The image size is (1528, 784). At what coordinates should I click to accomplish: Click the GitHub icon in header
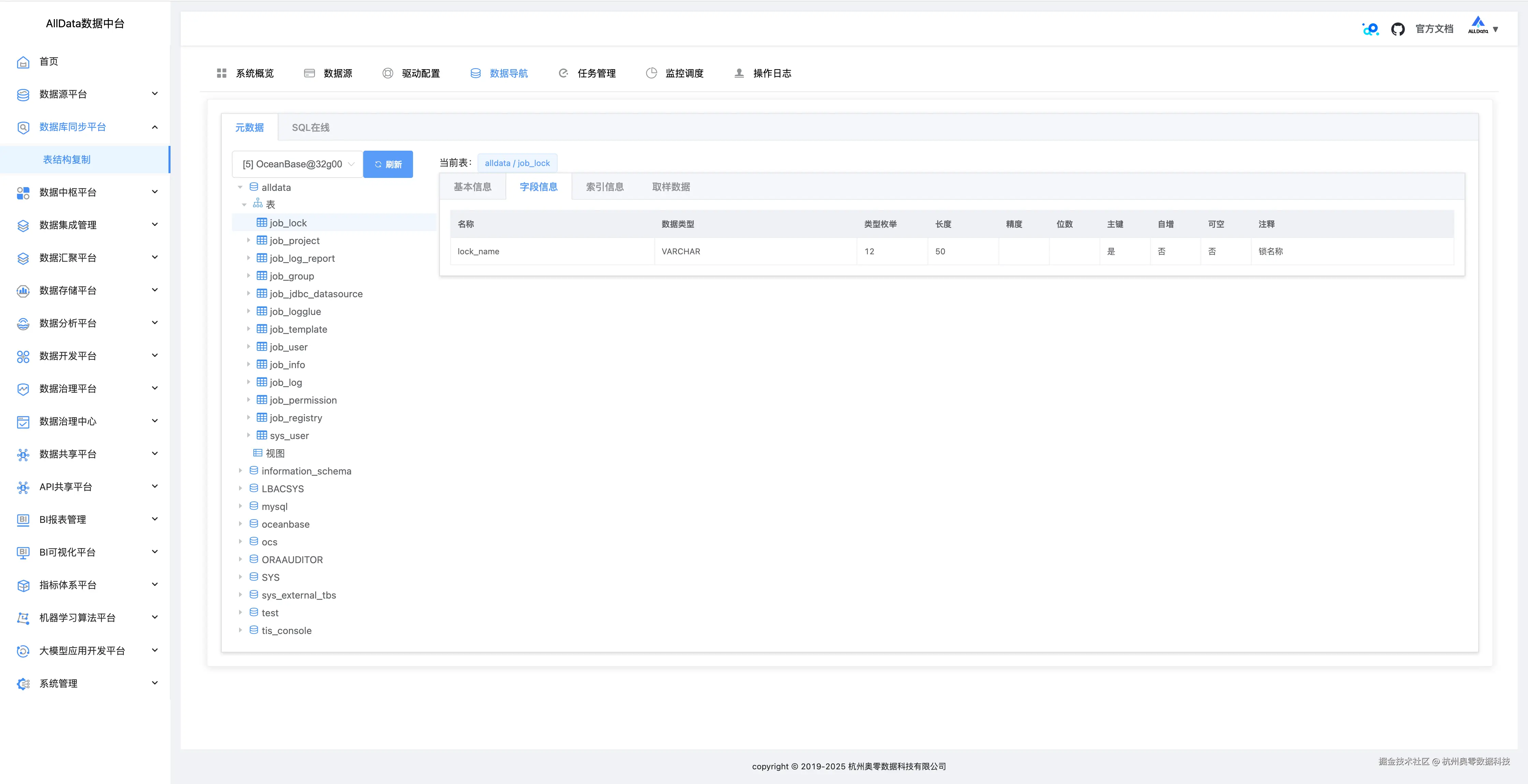[1397, 29]
